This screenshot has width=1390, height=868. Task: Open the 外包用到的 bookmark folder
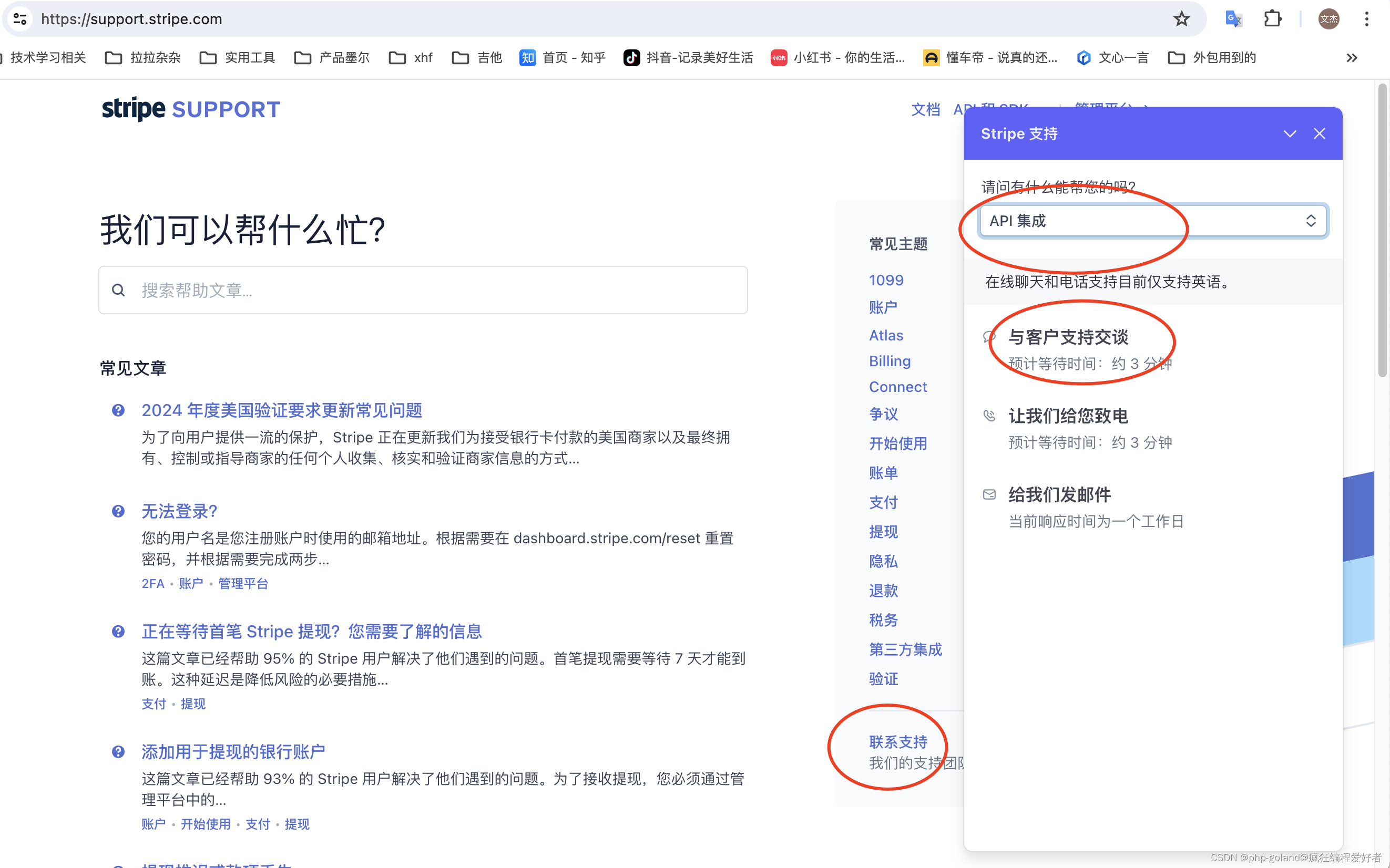(1212, 57)
